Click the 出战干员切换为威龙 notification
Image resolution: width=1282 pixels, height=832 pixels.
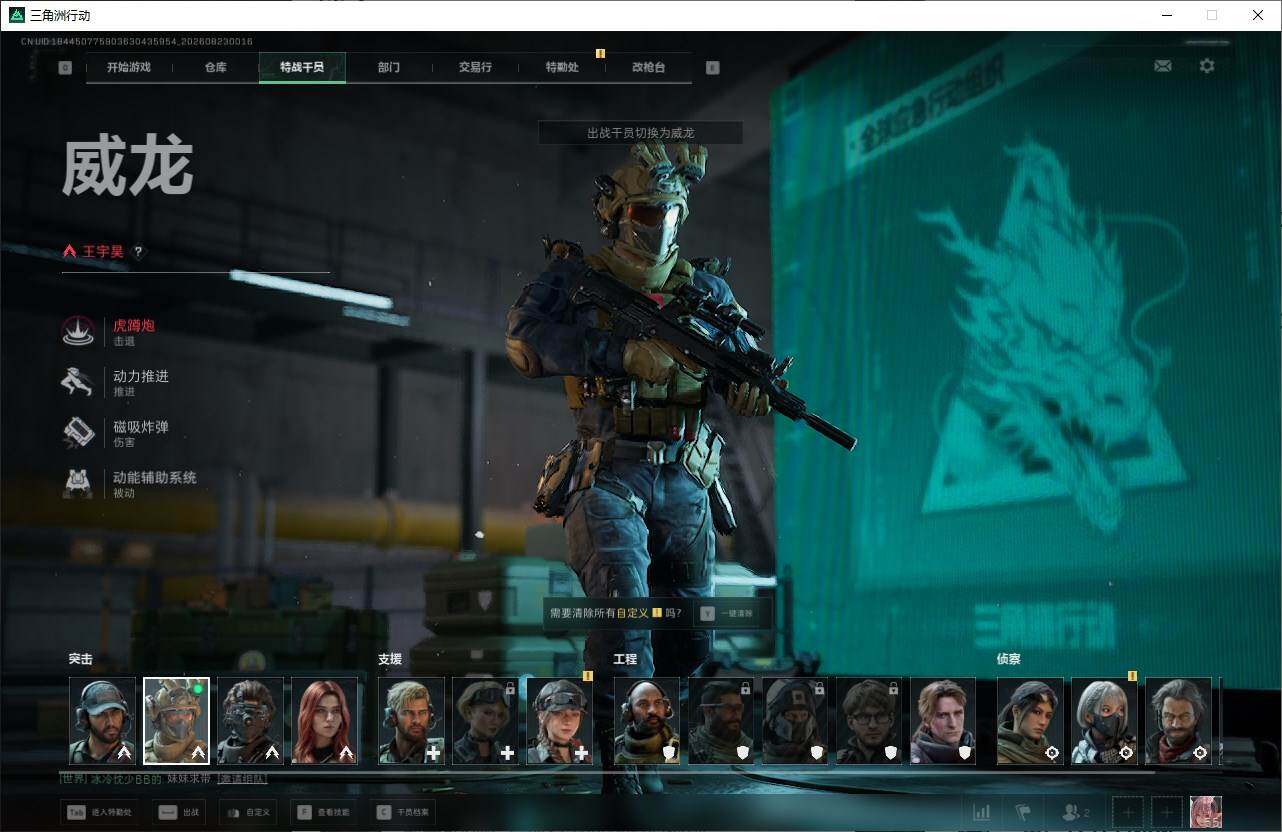pos(640,133)
